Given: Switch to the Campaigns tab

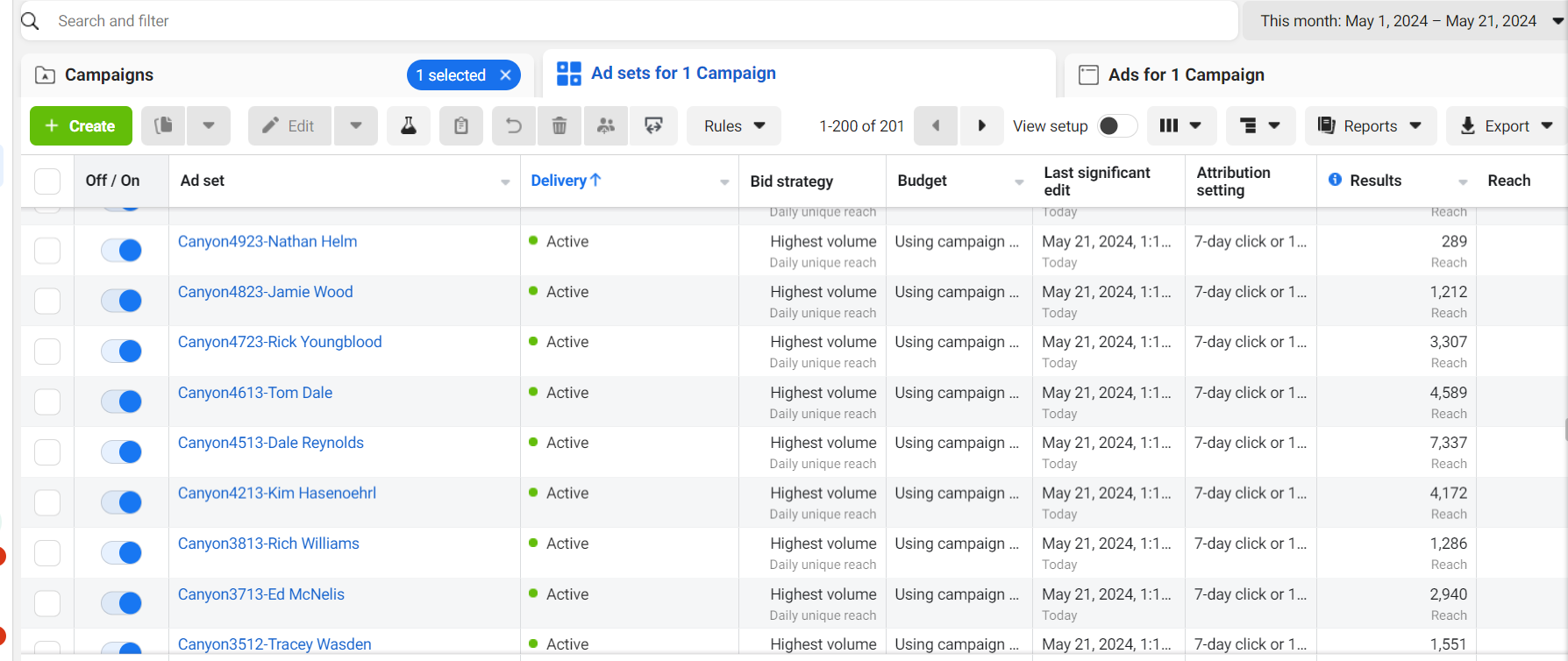Looking at the screenshot, I should point(109,75).
